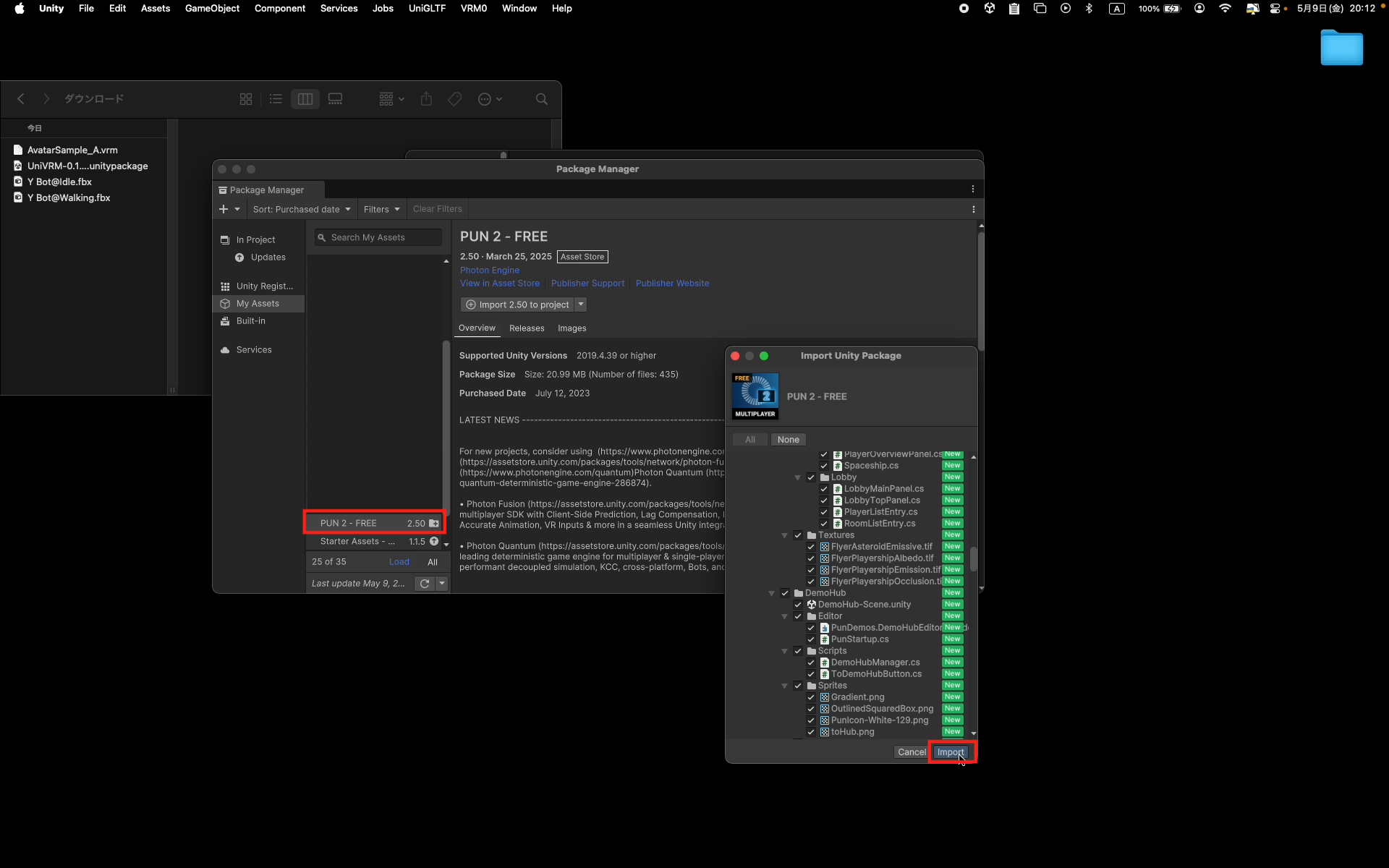This screenshot has height=868, width=1389.
Task: Collapse the Lobby folder in import tree
Action: tap(797, 477)
